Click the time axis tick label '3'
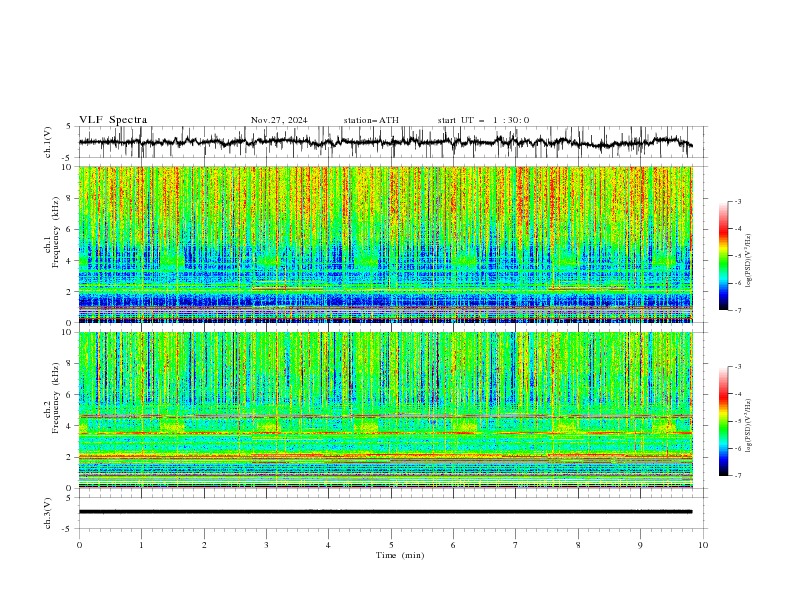Screen dimensions: 792x612 [266, 545]
